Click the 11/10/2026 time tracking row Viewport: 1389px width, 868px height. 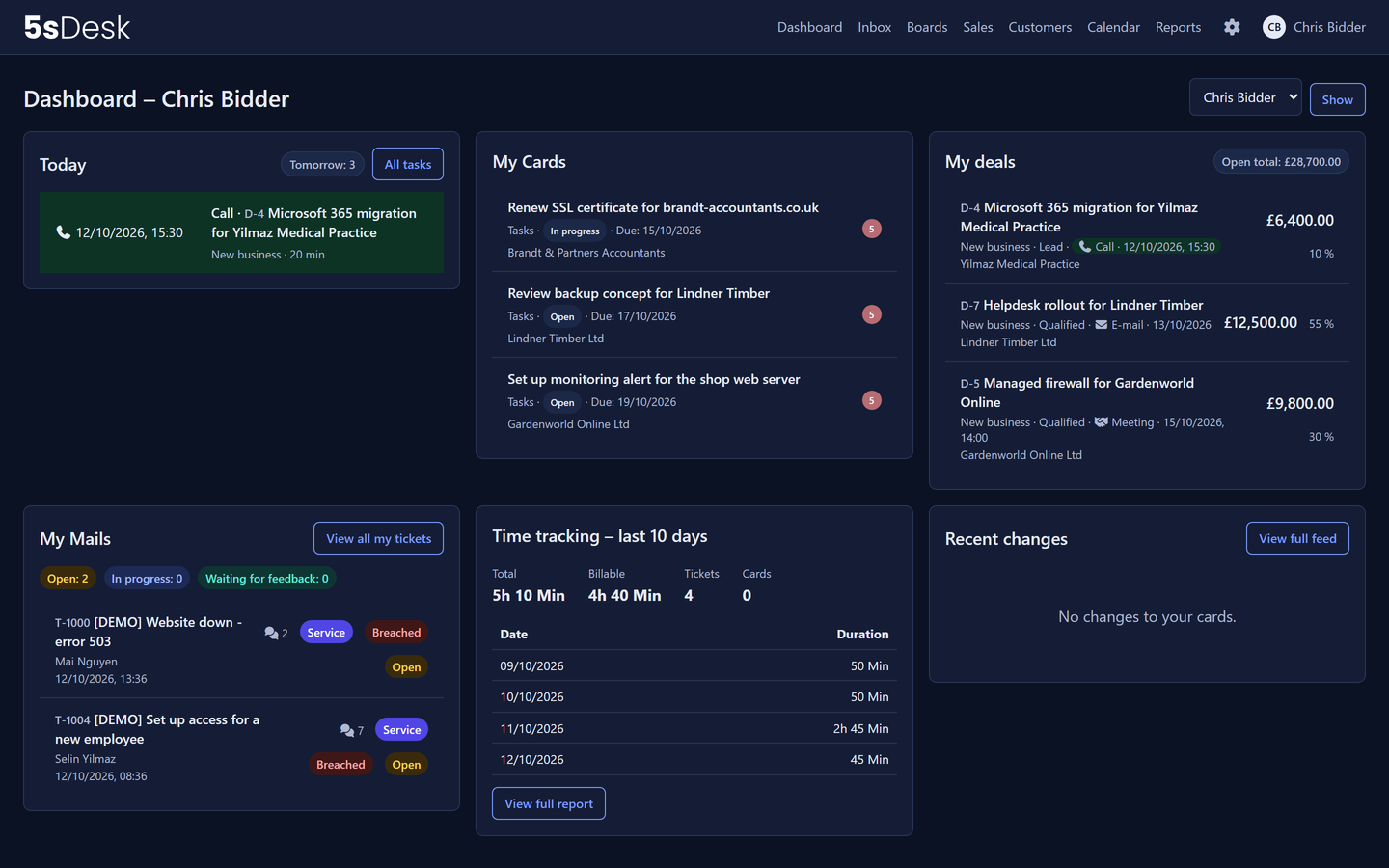pos(694,728)
